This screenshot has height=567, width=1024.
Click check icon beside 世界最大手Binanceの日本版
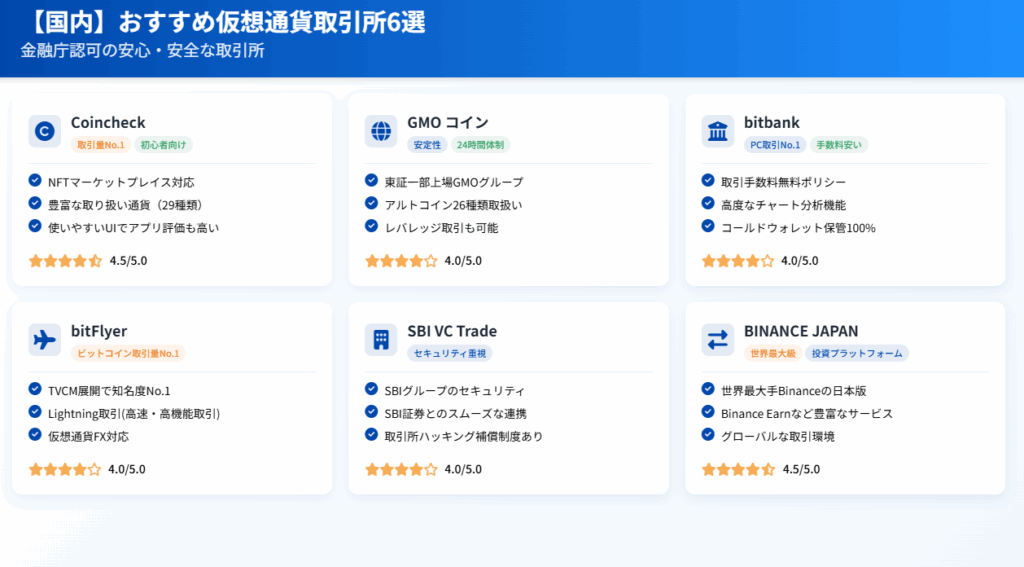click(x=708, y=389)
